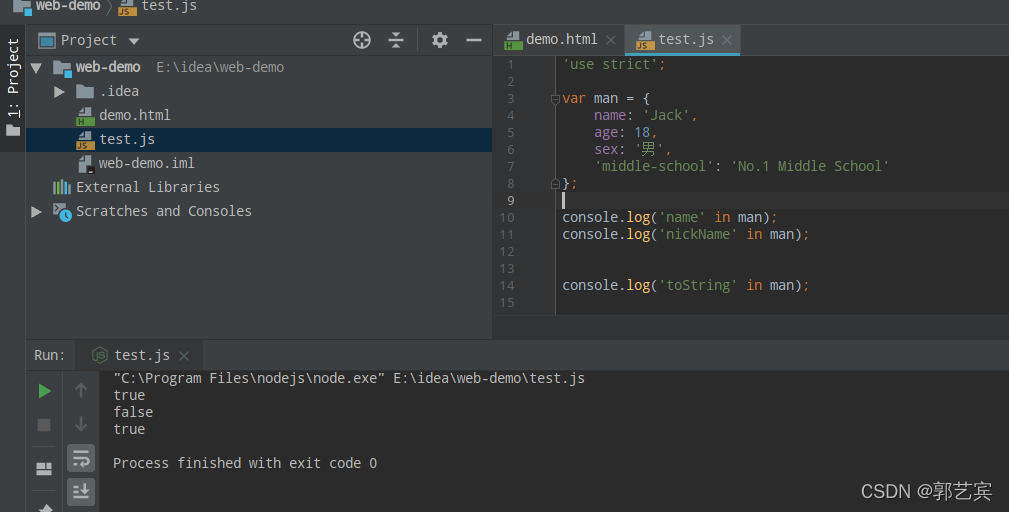Collapse the web-demo root folder
Image resolution: width=1009 pixels, height=512 pixels.
[36, 68]
